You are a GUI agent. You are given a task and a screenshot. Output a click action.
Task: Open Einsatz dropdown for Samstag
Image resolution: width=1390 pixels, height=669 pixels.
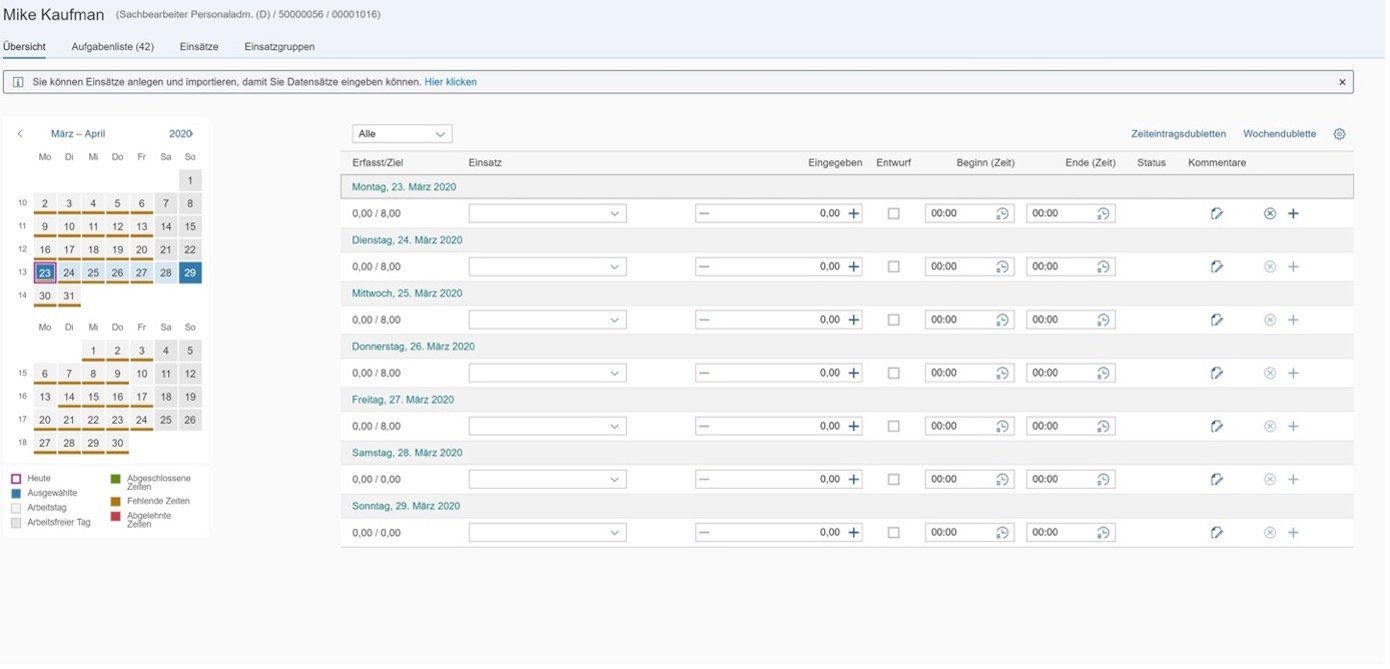616,479
